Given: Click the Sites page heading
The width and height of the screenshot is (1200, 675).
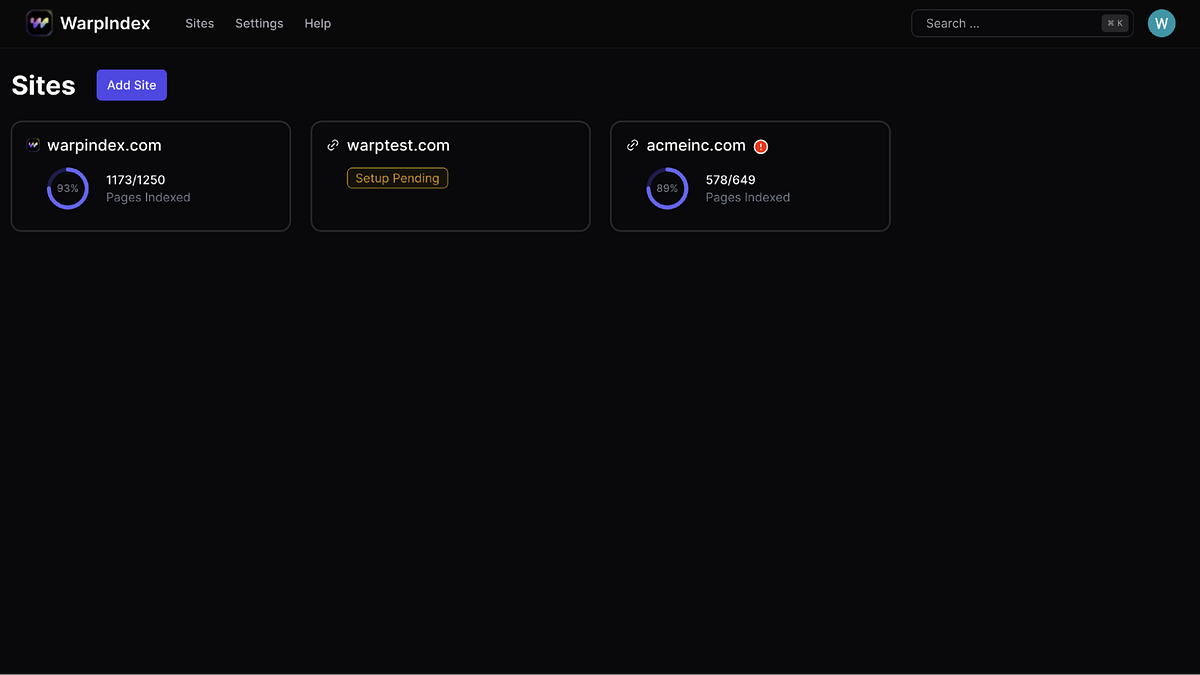Looking at the screenshot, I should (43, 85).
